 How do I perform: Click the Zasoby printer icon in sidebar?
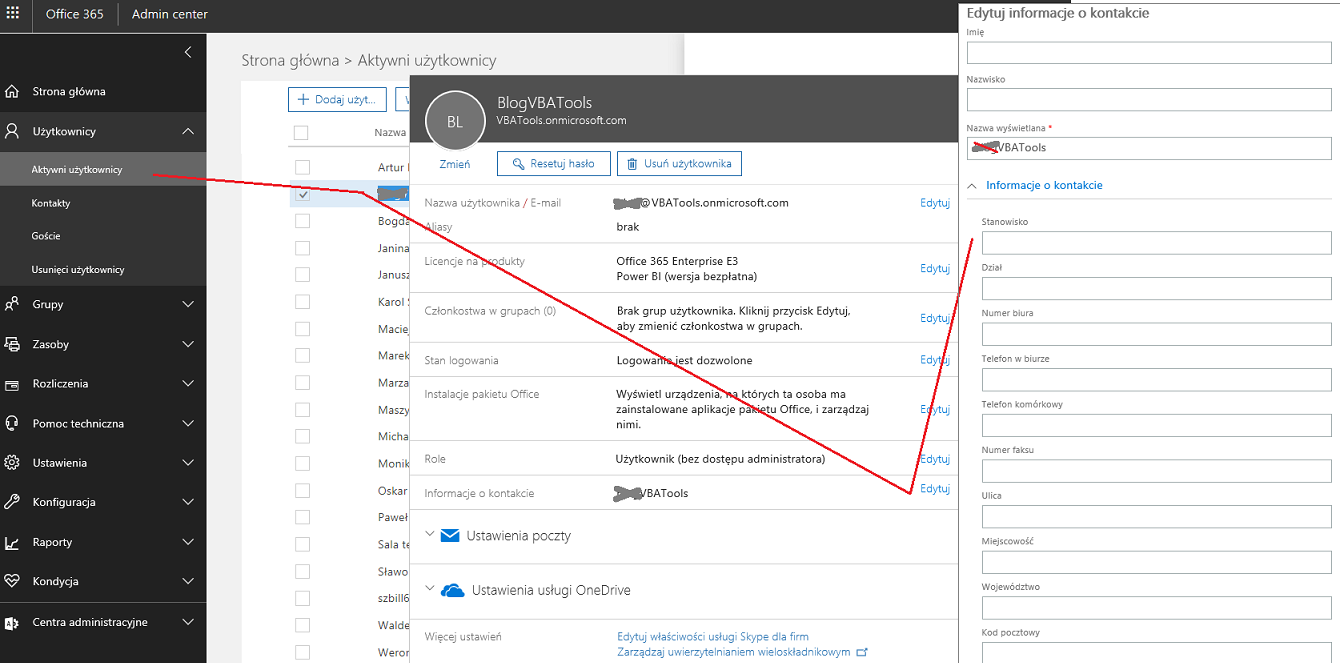tap(13, 344)
